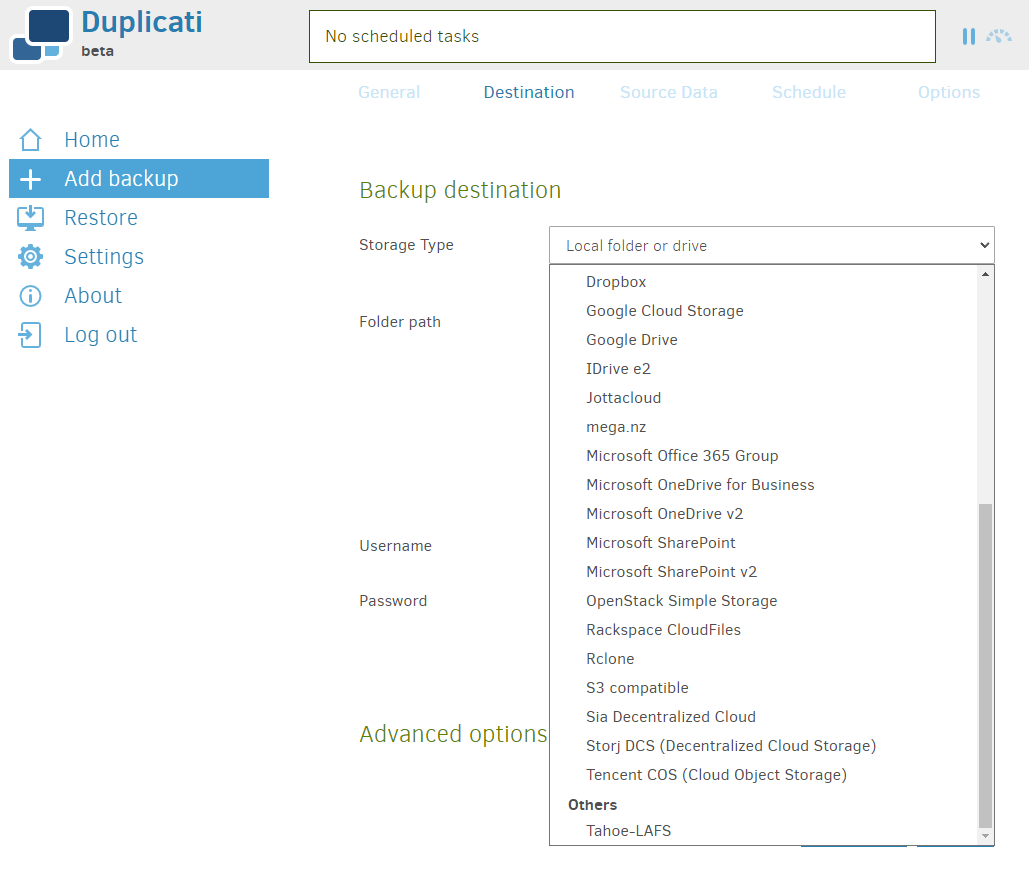Pause the scheduler with the pause icon
Viewport: 1029px width, 896px height.
968,37
